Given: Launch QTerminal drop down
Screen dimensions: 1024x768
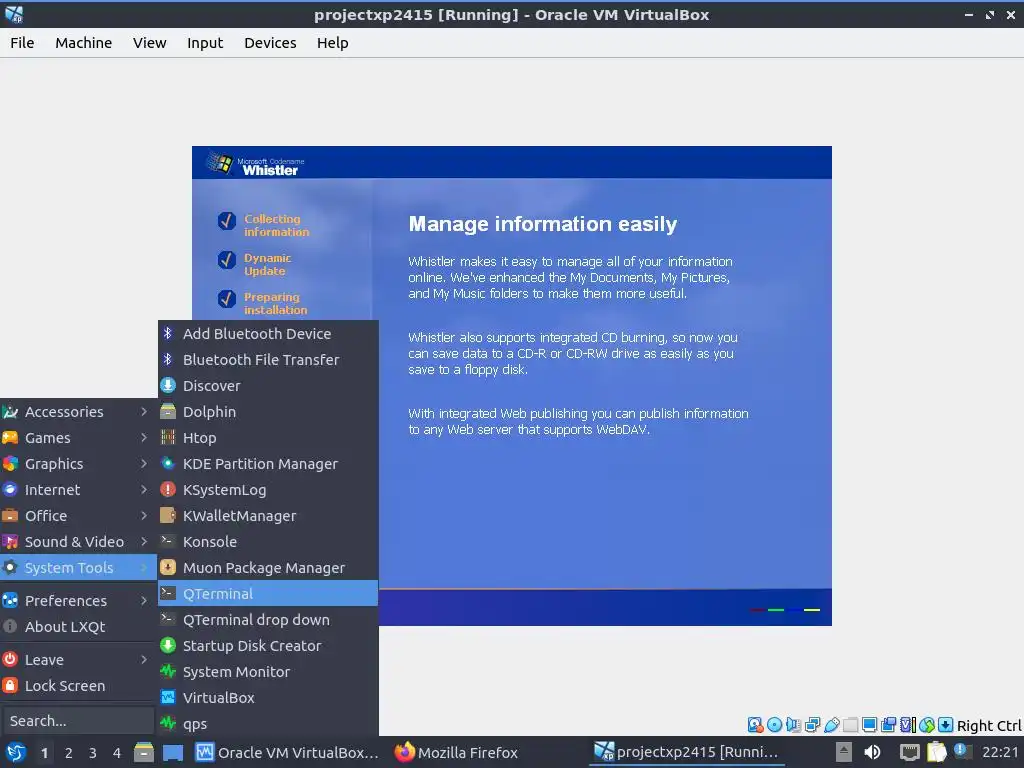Looking at the screenshot, I should click(x=268, y=620).
